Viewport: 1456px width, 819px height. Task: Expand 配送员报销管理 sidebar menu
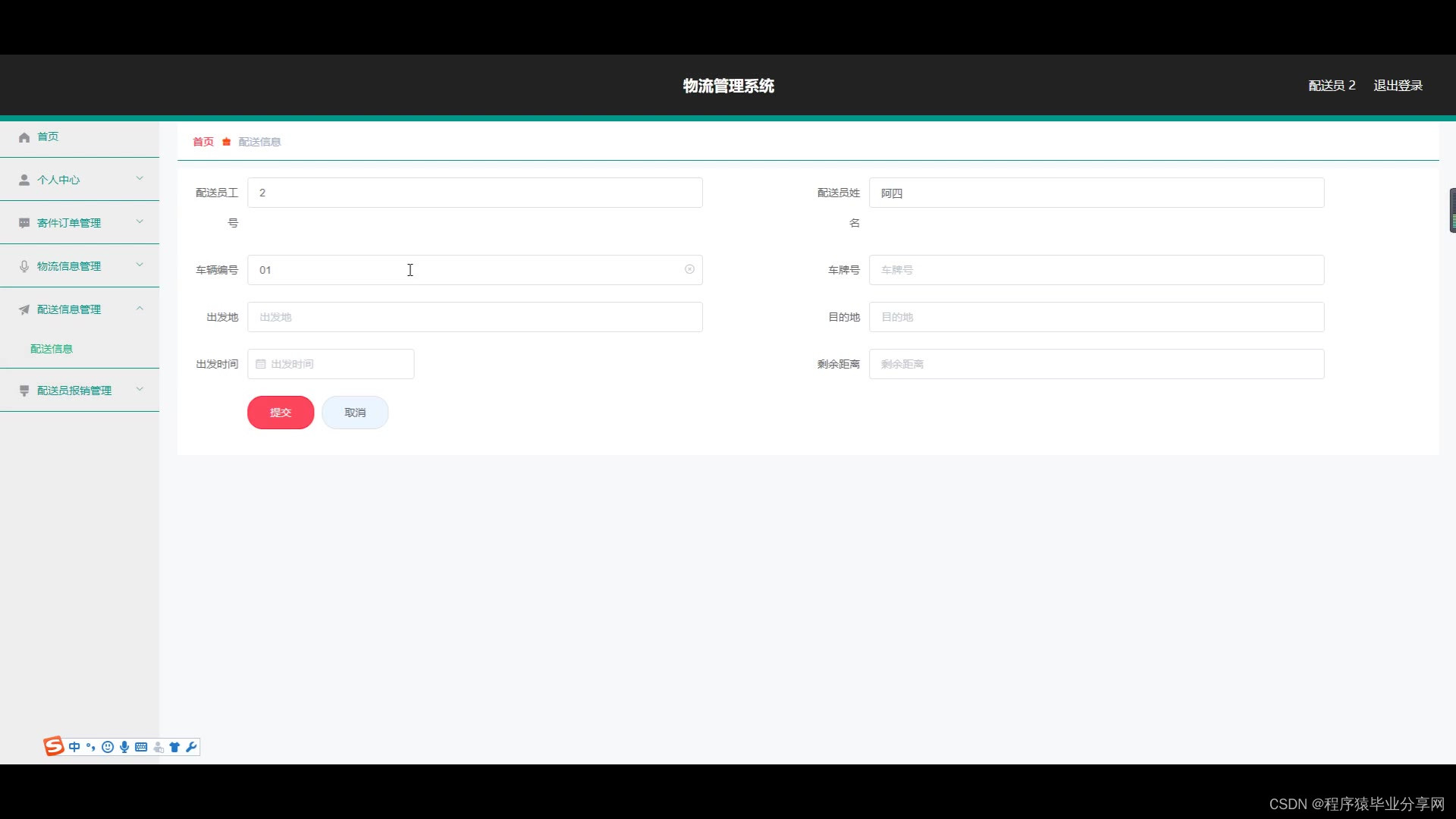pyautogui.click(x=80, y=391)
